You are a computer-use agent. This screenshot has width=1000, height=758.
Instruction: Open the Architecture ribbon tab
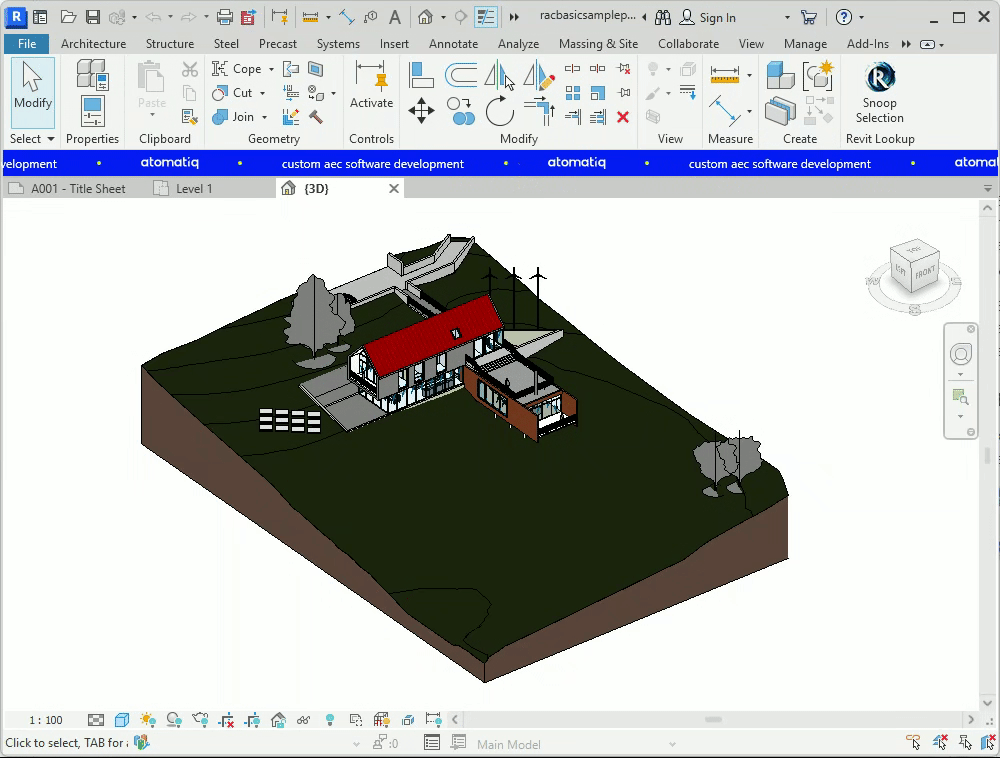(93, 44)
